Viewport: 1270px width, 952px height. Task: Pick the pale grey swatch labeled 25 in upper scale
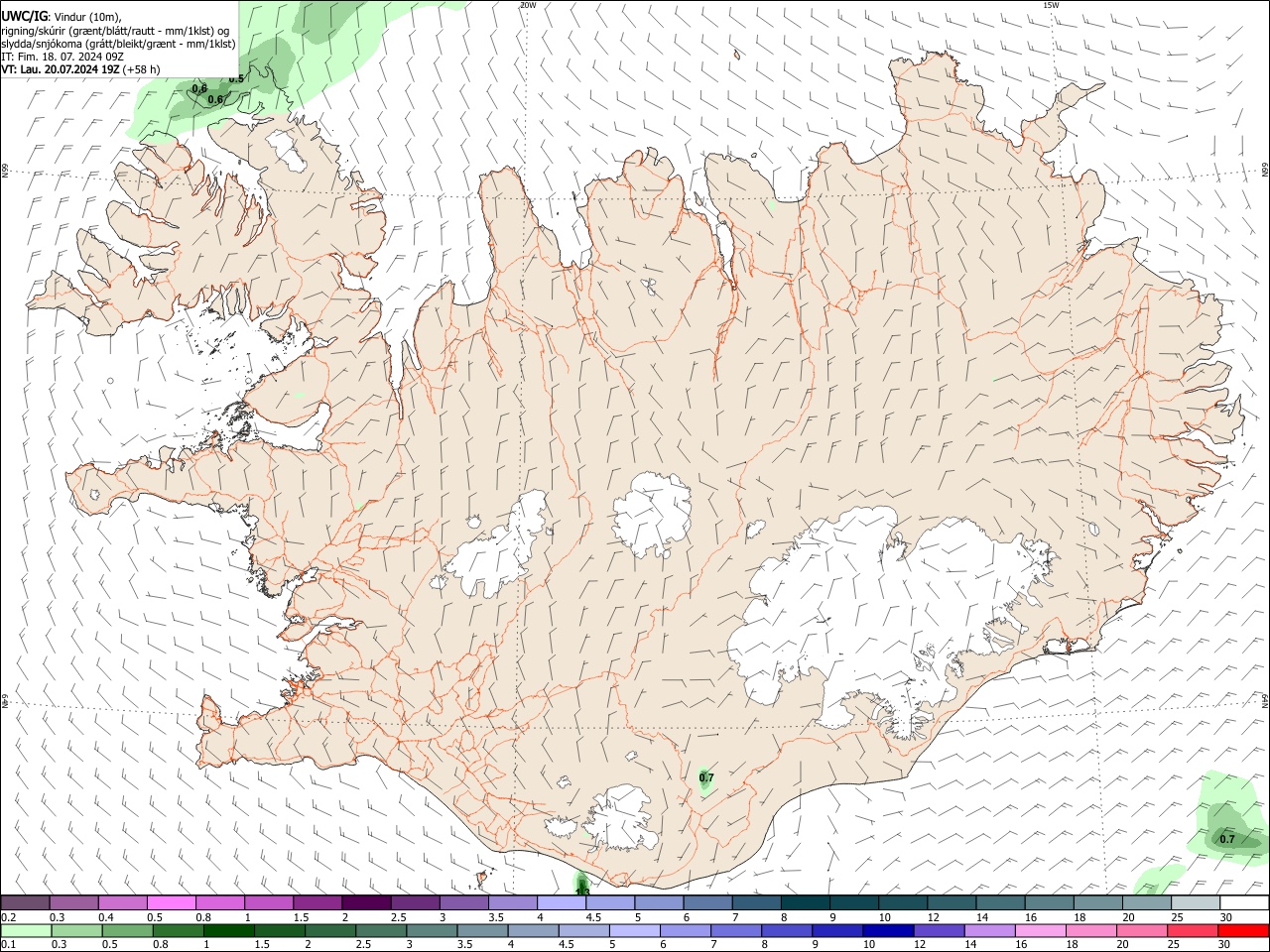tap(1195, 902)
